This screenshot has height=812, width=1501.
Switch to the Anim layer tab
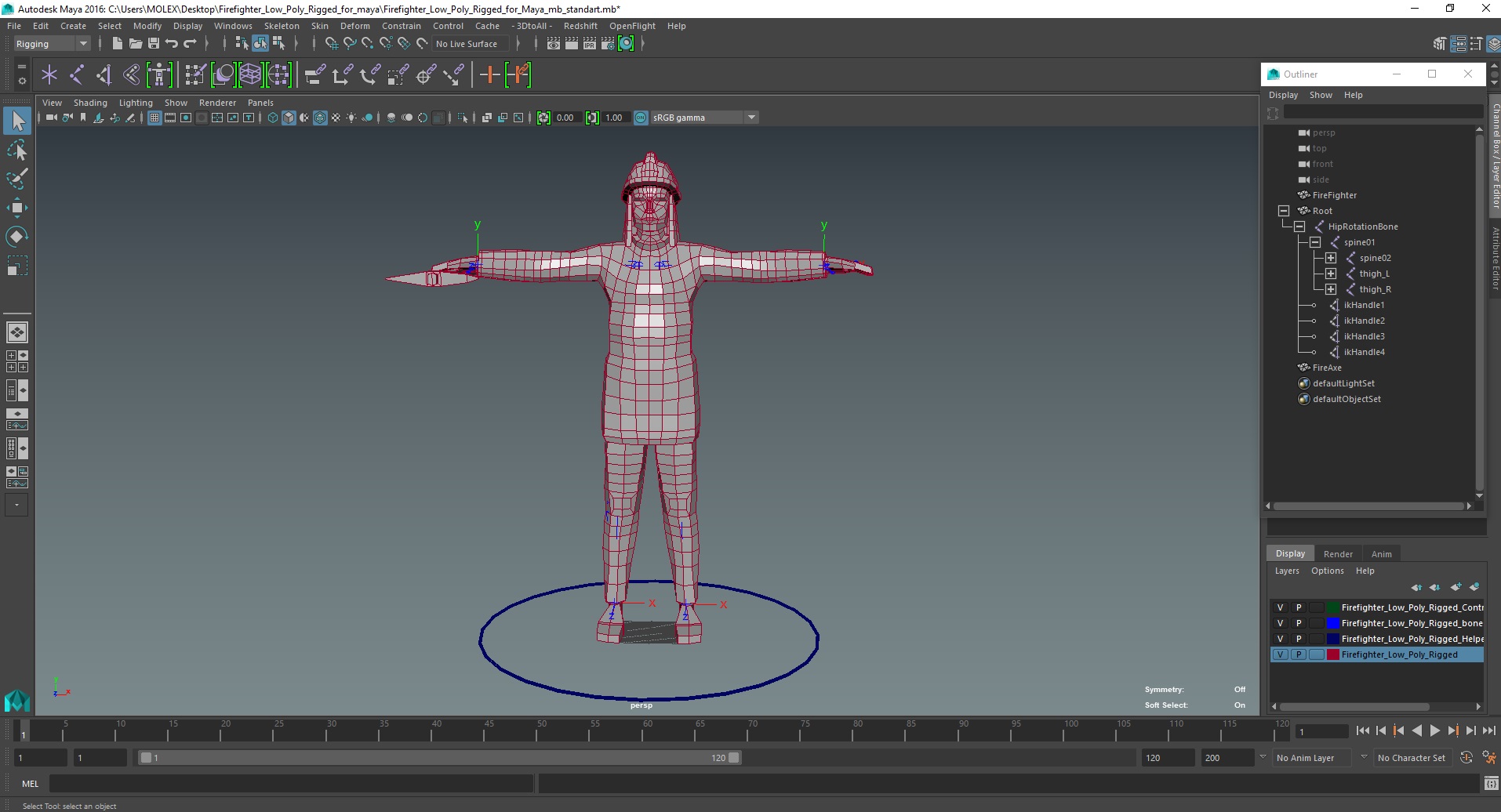tap(1381, 554)
